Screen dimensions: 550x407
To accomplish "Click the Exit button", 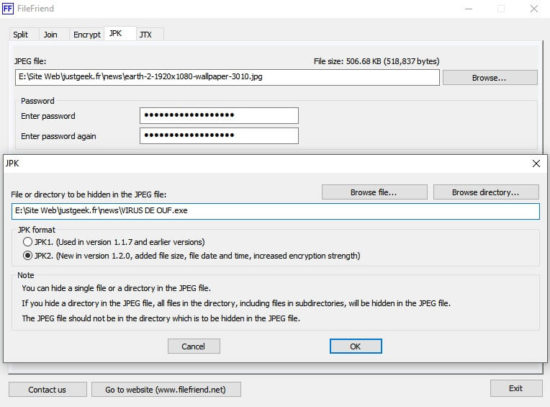I will tap(516, 388).
